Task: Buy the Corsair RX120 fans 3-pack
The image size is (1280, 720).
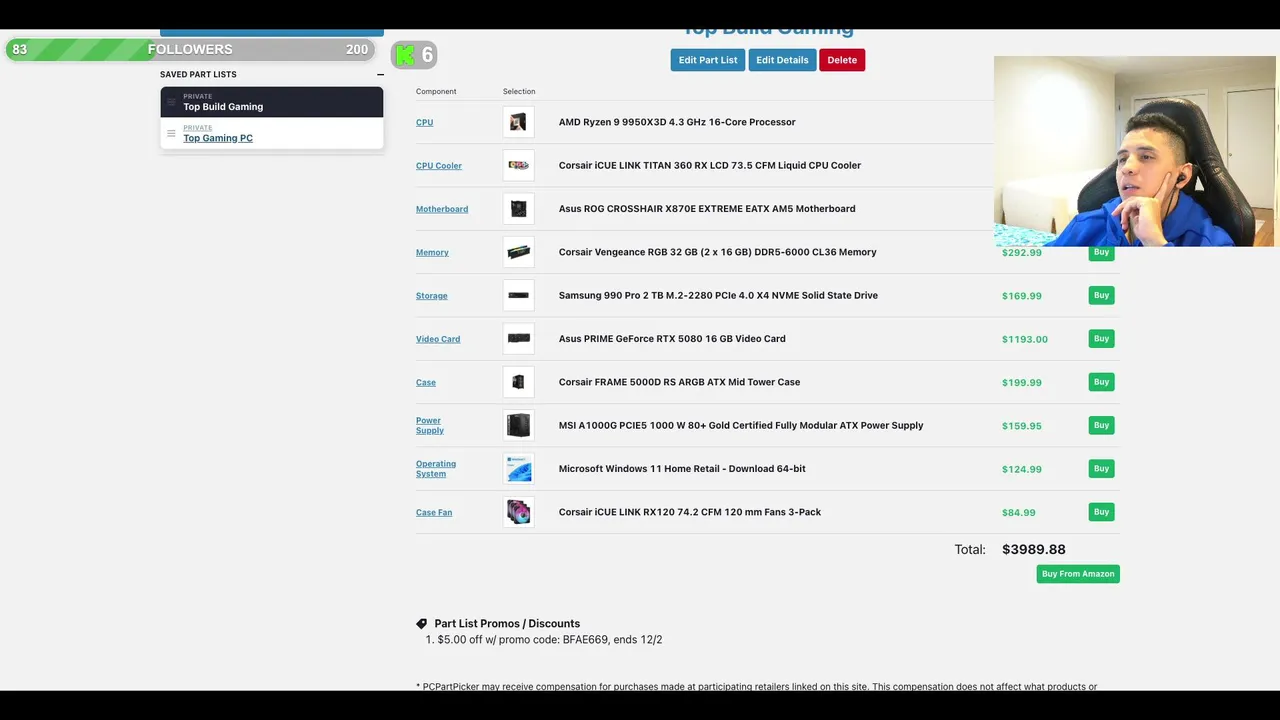Action: tap(1101, 512)
